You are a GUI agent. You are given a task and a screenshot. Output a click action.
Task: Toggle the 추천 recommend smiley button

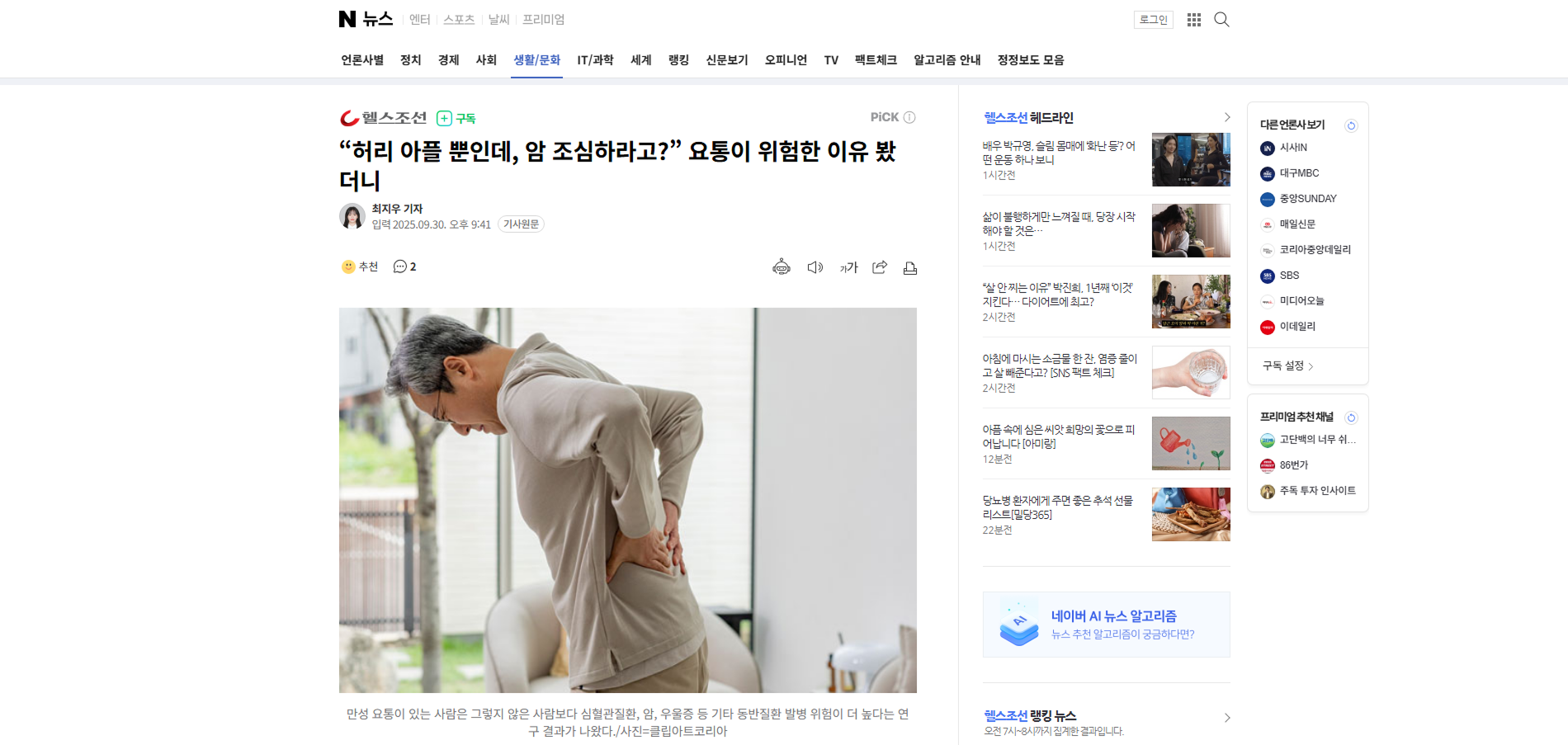click(x=360, y=266)
